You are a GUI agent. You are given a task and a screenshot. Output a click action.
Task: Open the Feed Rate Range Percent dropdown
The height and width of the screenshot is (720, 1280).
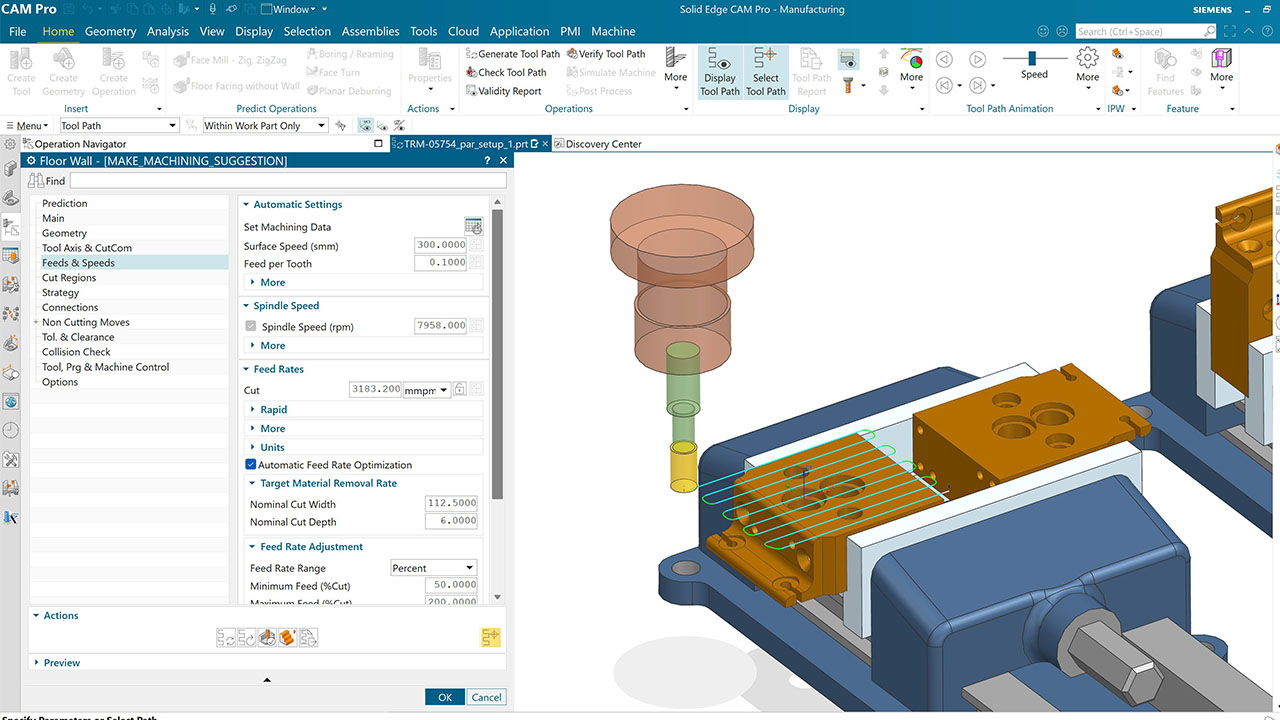[x=433, y=567]
